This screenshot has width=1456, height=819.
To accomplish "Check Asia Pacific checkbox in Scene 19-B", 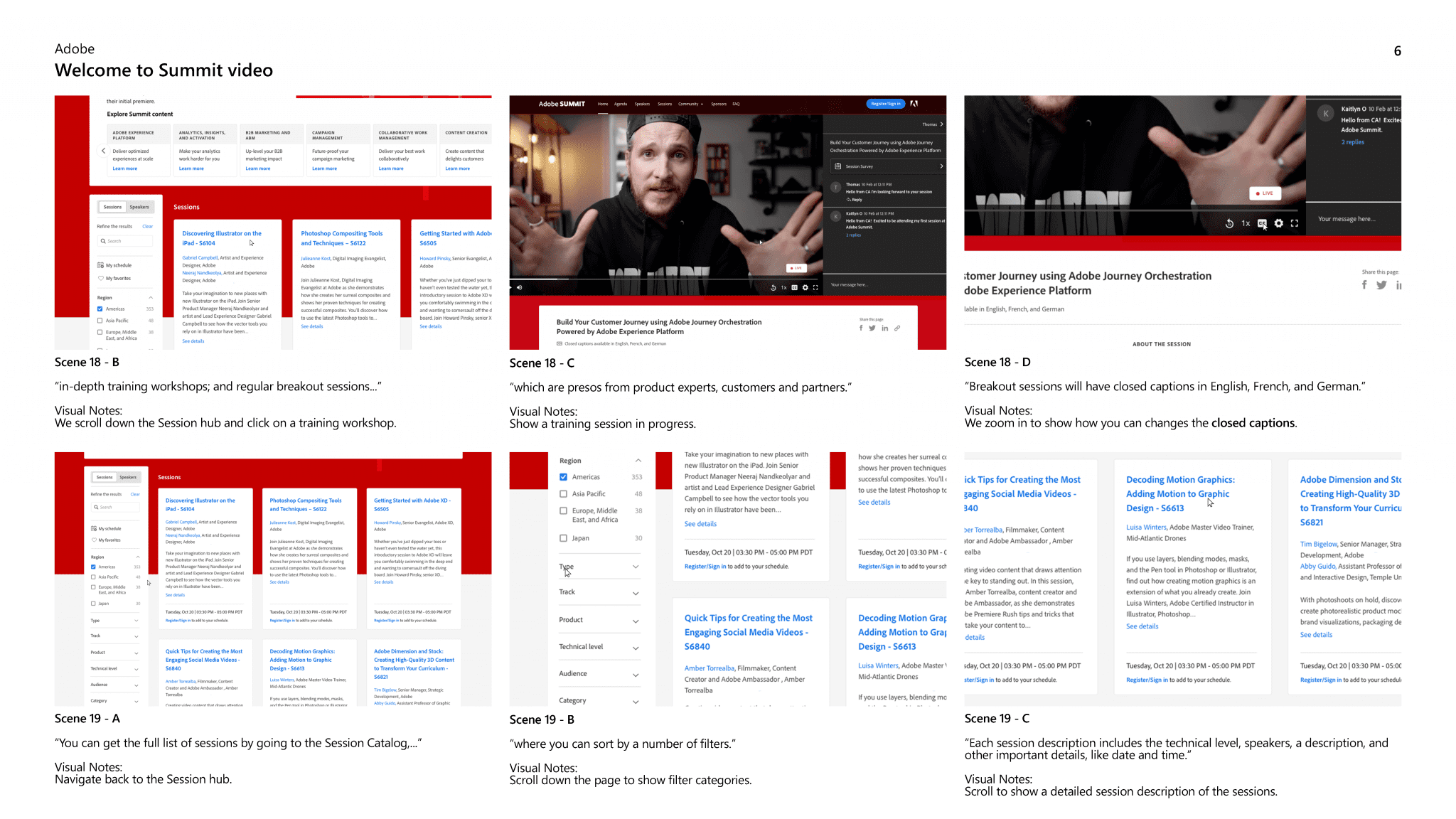I will point(563,493).
